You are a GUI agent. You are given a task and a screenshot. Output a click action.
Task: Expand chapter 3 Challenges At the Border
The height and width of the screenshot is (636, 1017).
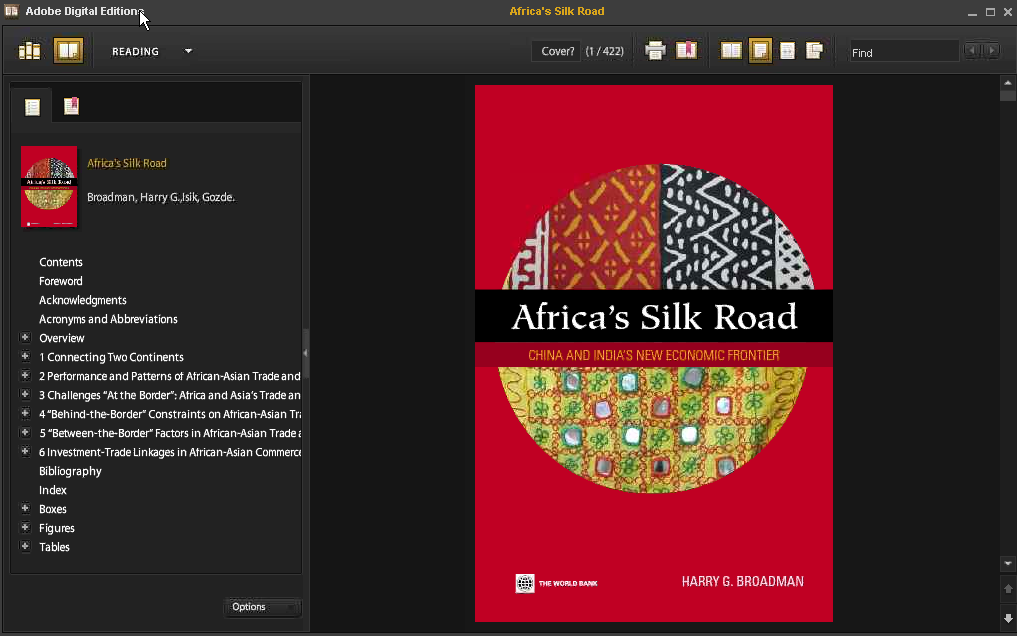25,394
